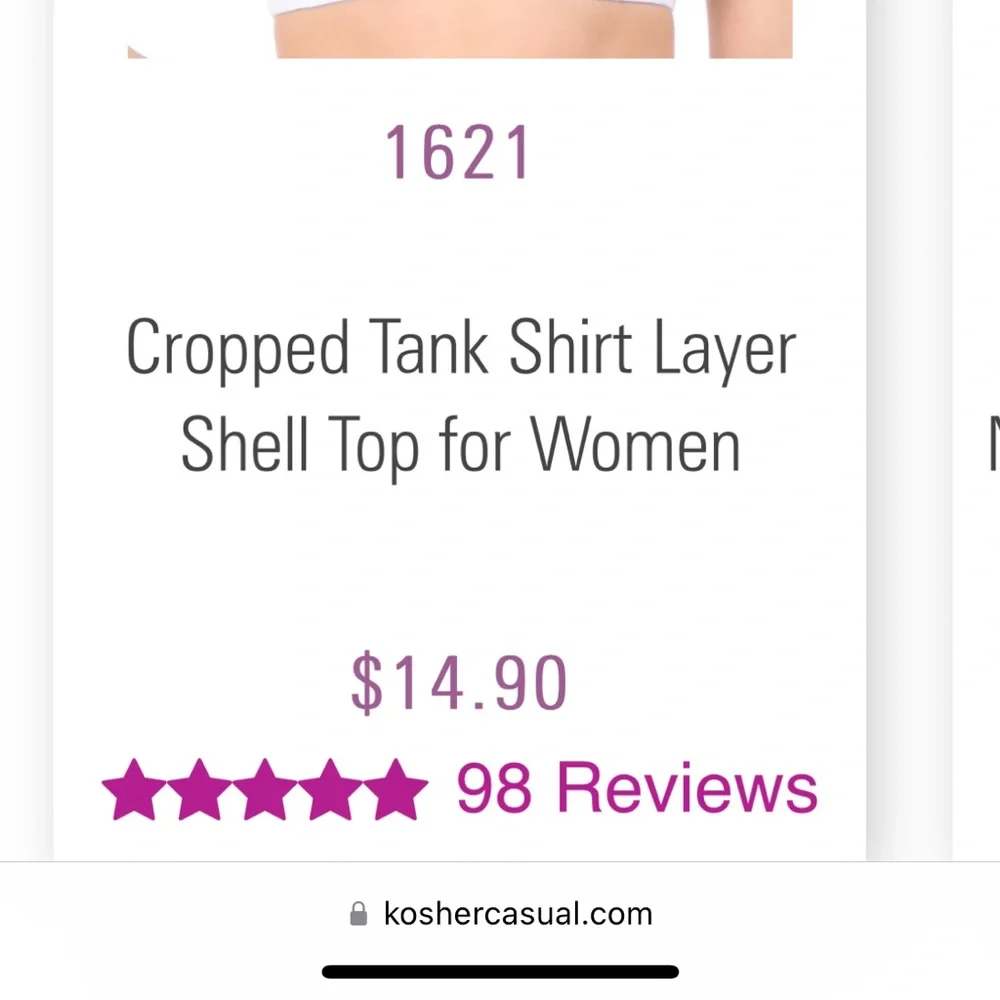Click the second rating star
The width and height of the screenshot is (1000, 1000).
pyautogui.click(x=202, y=790)
